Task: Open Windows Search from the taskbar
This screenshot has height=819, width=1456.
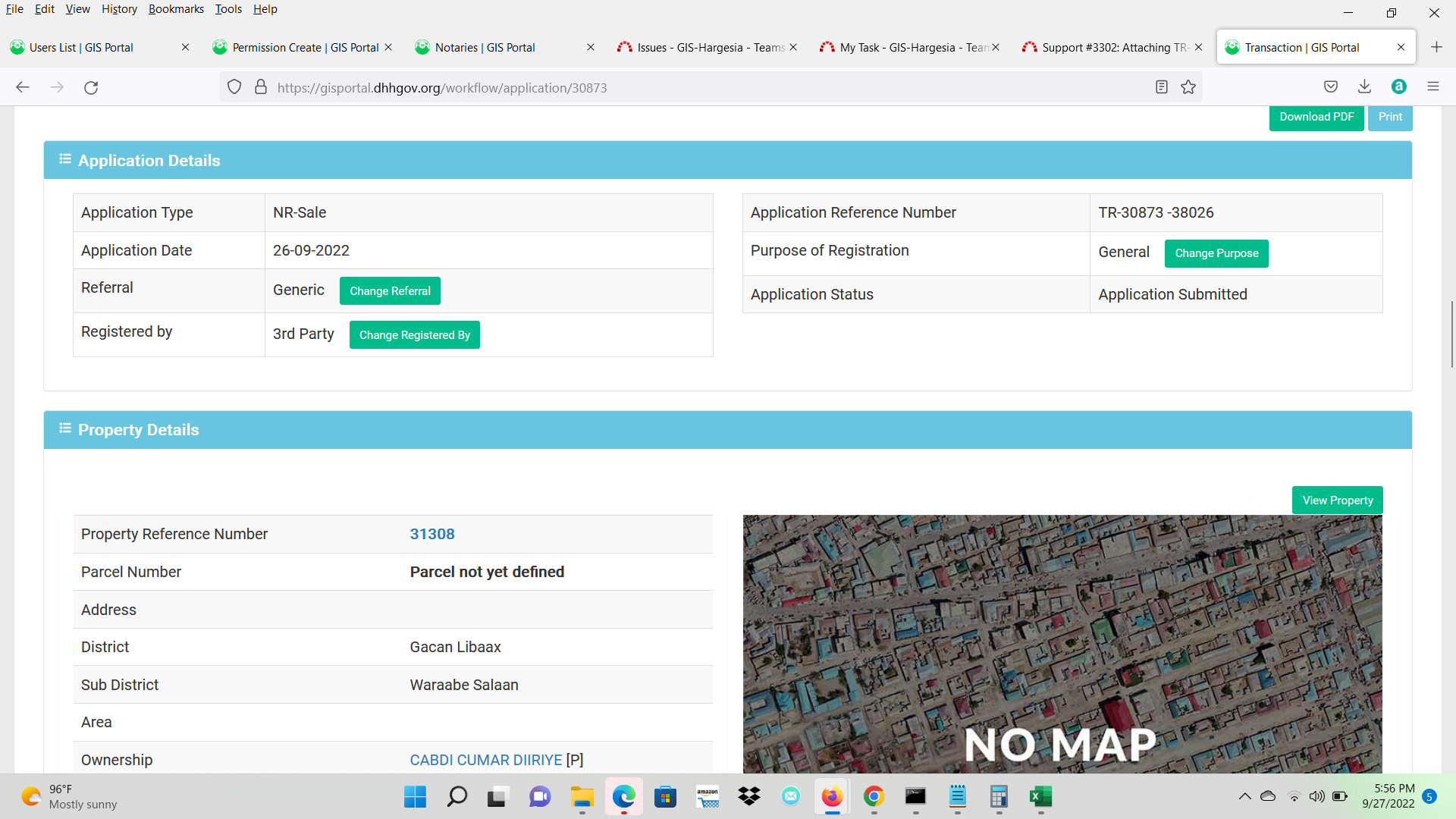Action: [457, 796]
